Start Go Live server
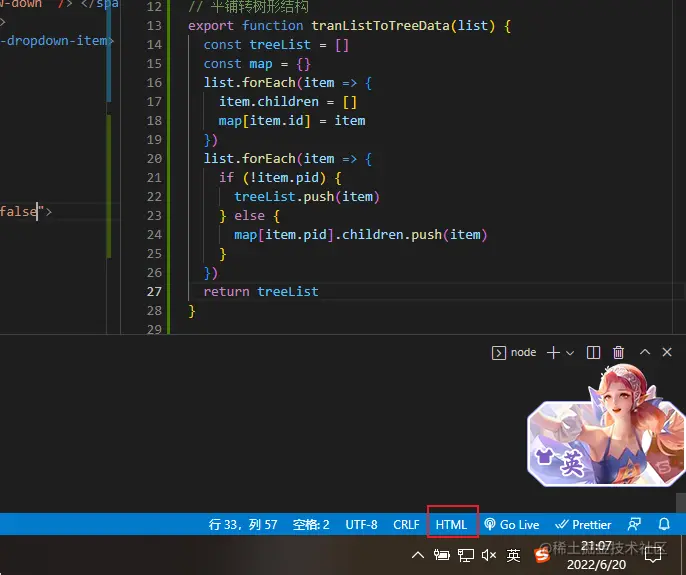This screenshot has width=686, height=575. 511,524
